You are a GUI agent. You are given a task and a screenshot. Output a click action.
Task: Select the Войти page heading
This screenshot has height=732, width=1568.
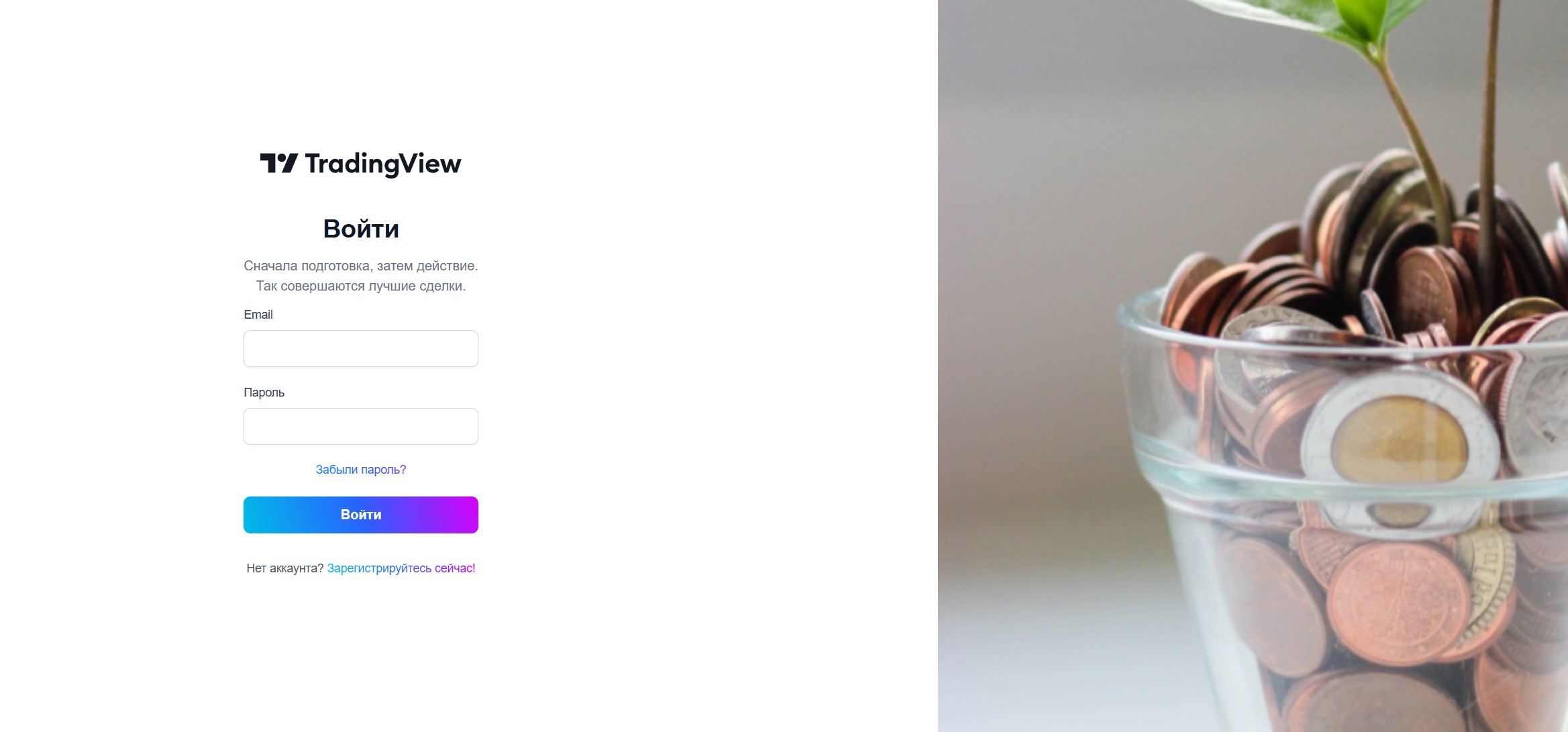point(361,229)
